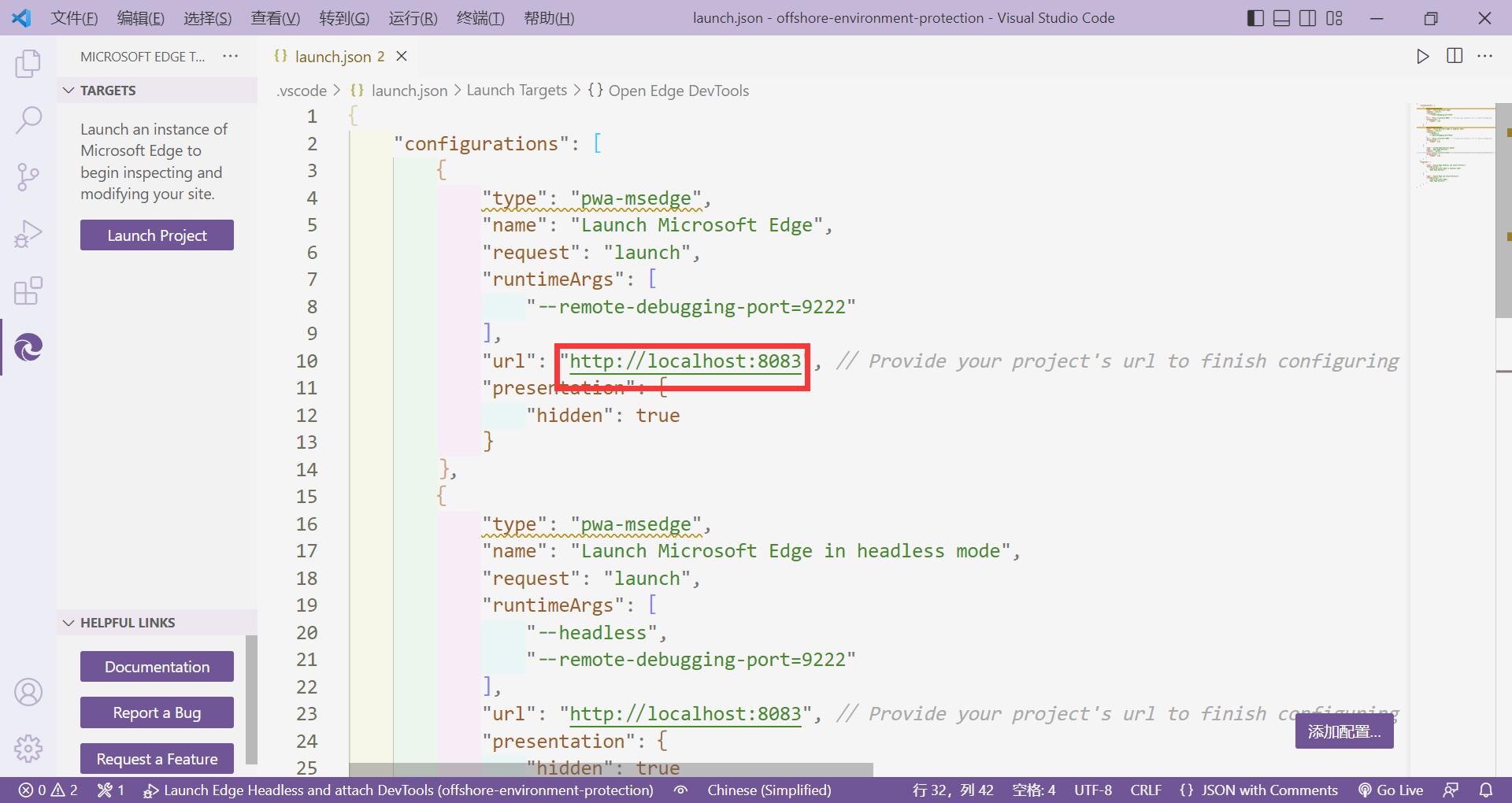Open 编辑(E) menu
Image resolution: width=1512 pixels, height=803 pixels.
(x=141, y=18)
